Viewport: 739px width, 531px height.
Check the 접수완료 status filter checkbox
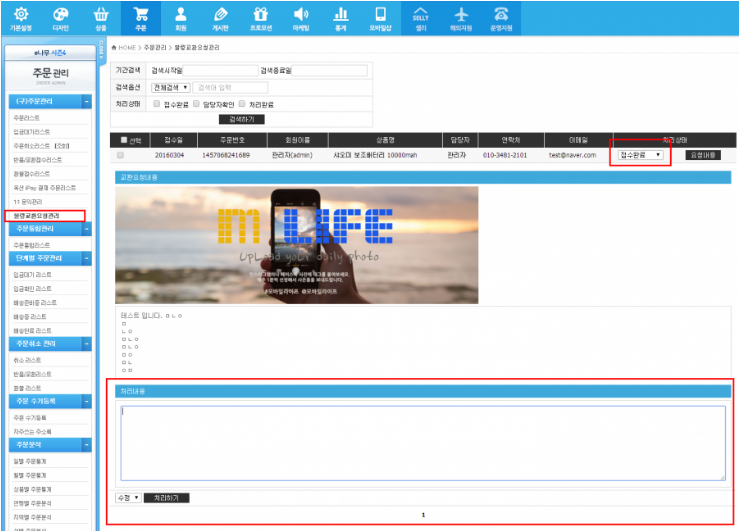(x=155, y=103)
